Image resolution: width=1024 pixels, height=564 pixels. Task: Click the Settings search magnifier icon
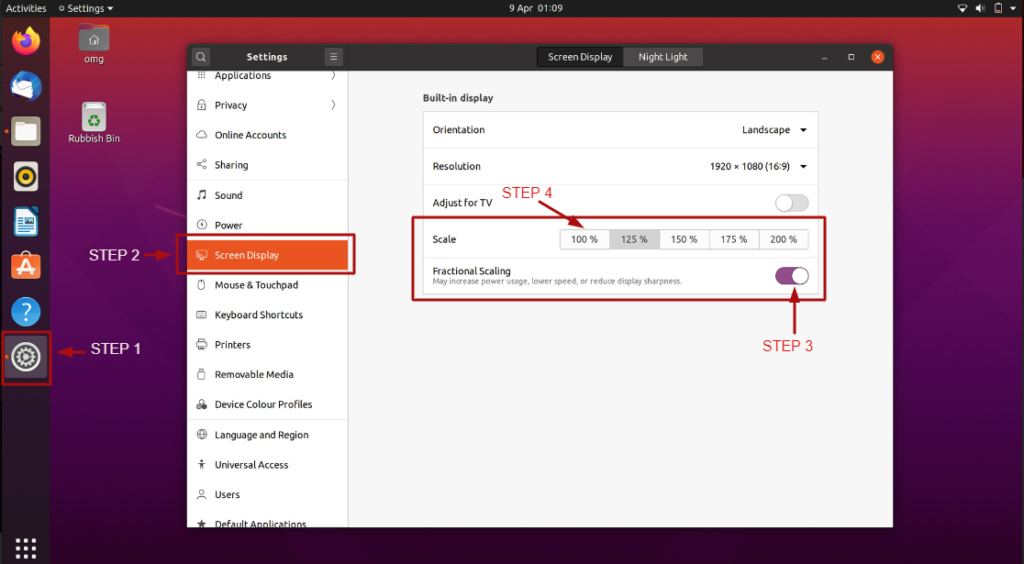tap(201, 57)
